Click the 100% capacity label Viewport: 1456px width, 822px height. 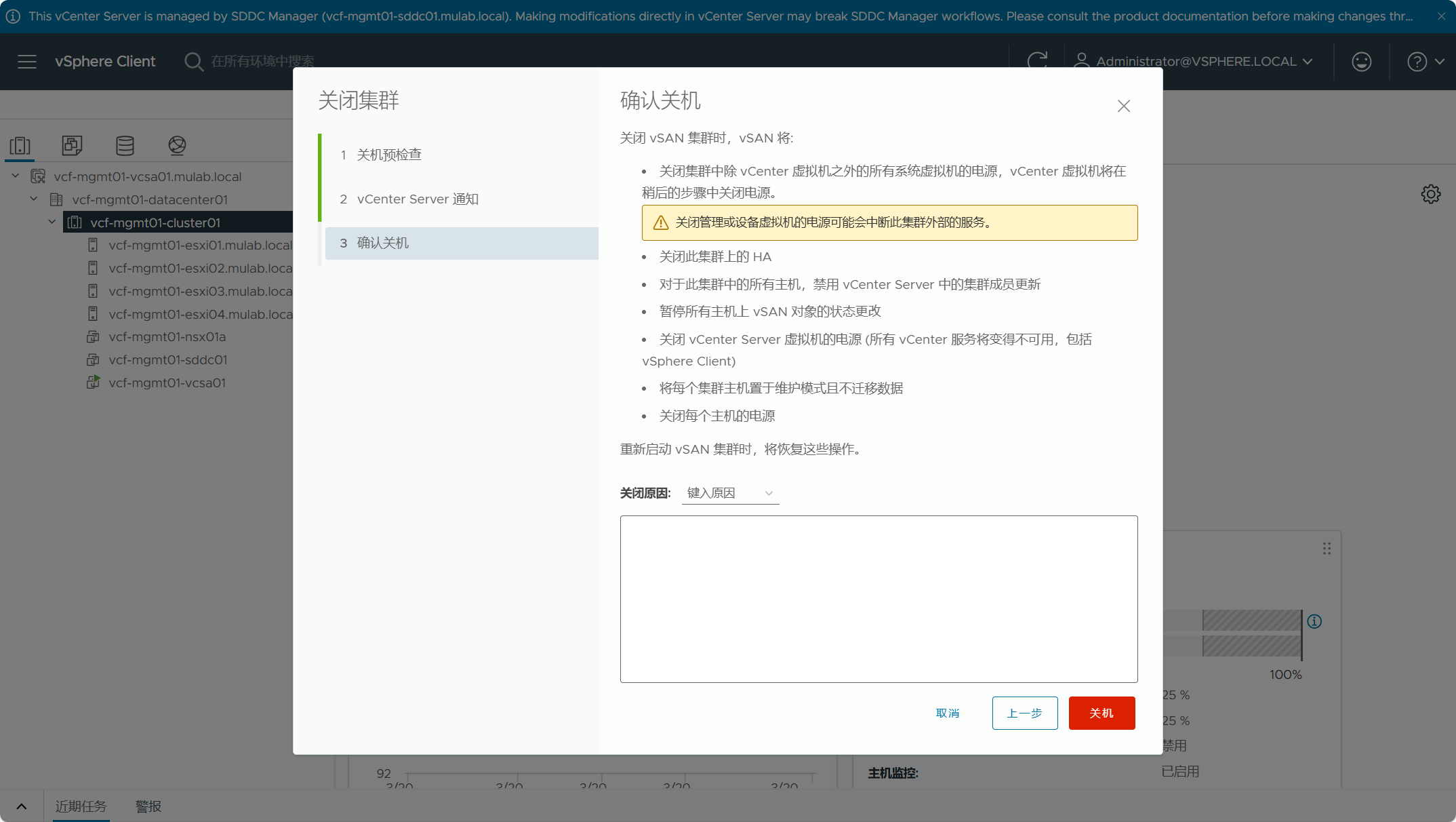(x=1285, y=675)
